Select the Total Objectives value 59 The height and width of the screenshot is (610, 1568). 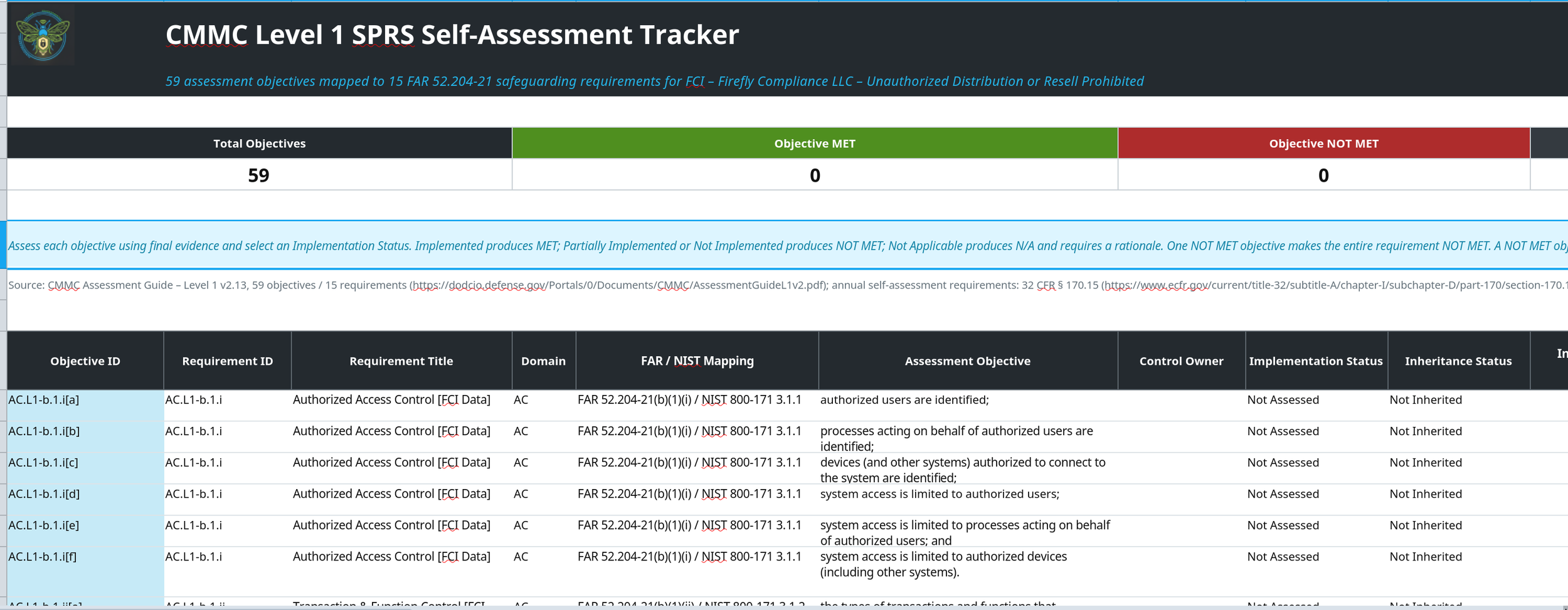point(260,175)
